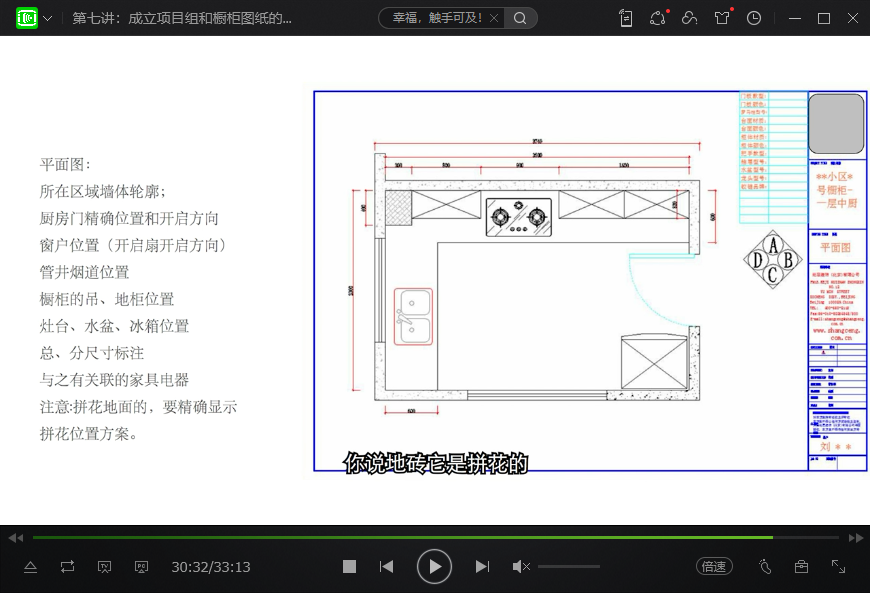Expand the dropdown arrow beside the logo
870x593 pixels.
tap(48, 18)
